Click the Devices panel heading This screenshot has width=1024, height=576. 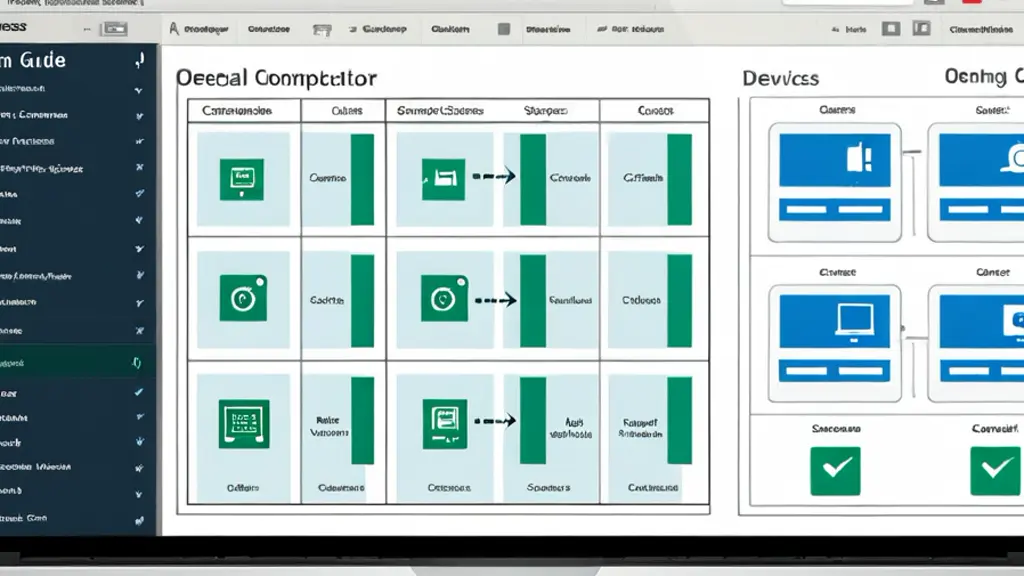pos(780,78)
